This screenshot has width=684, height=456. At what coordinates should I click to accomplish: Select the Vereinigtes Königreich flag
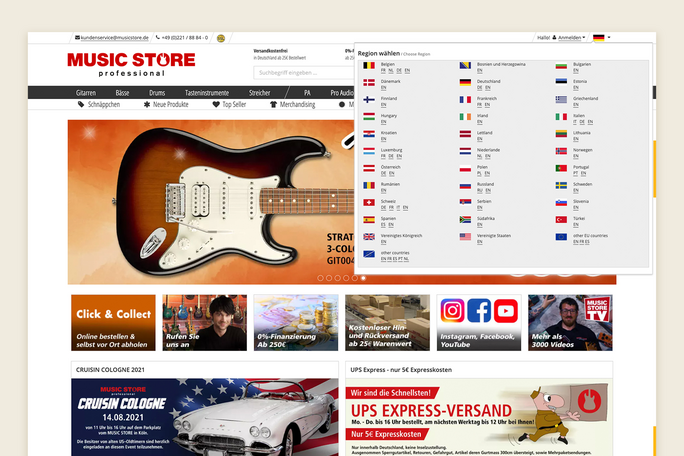(x=369, y=237)
